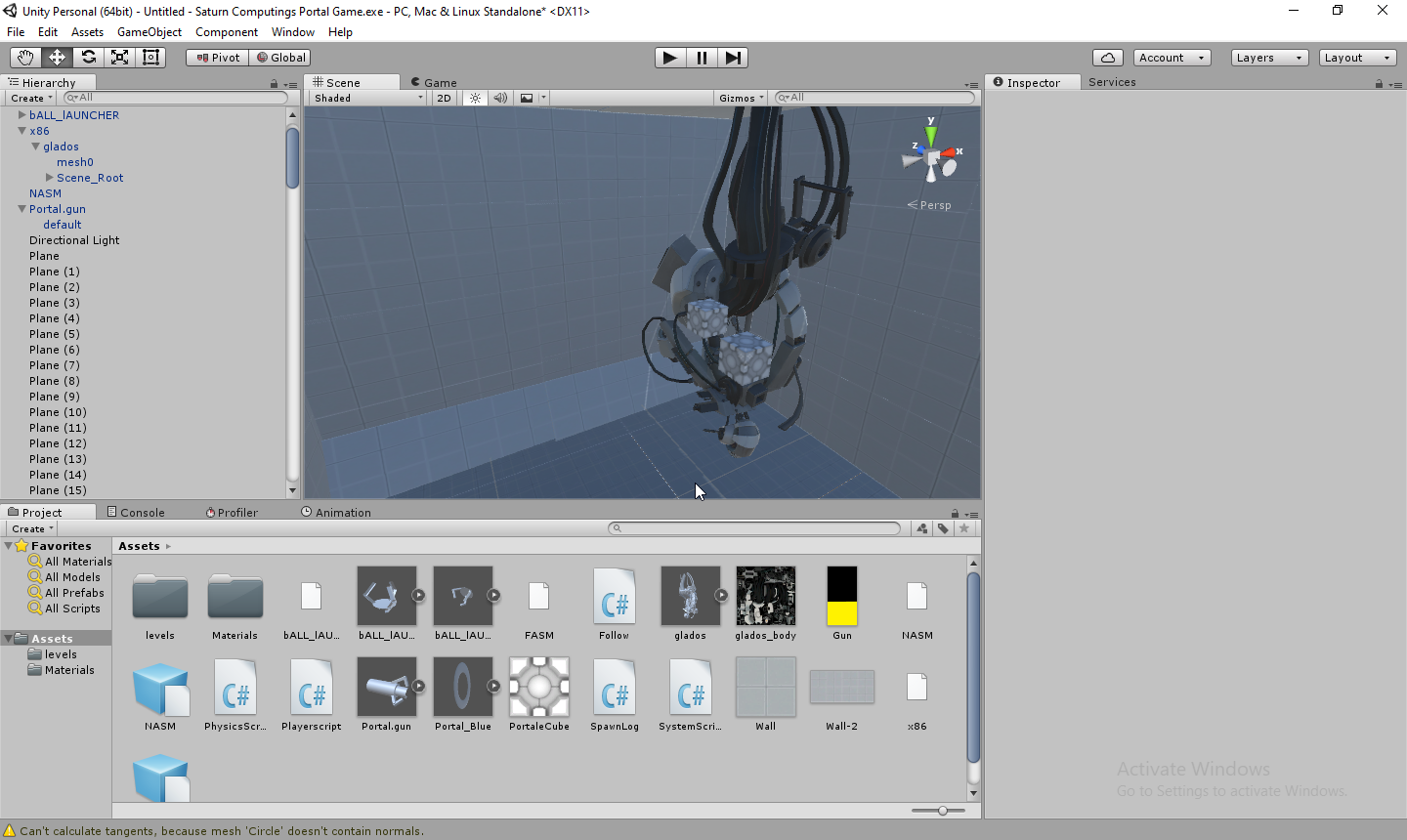The image size is (1407, 840).
Task: Select the Move tool
Action: [57, 58]
